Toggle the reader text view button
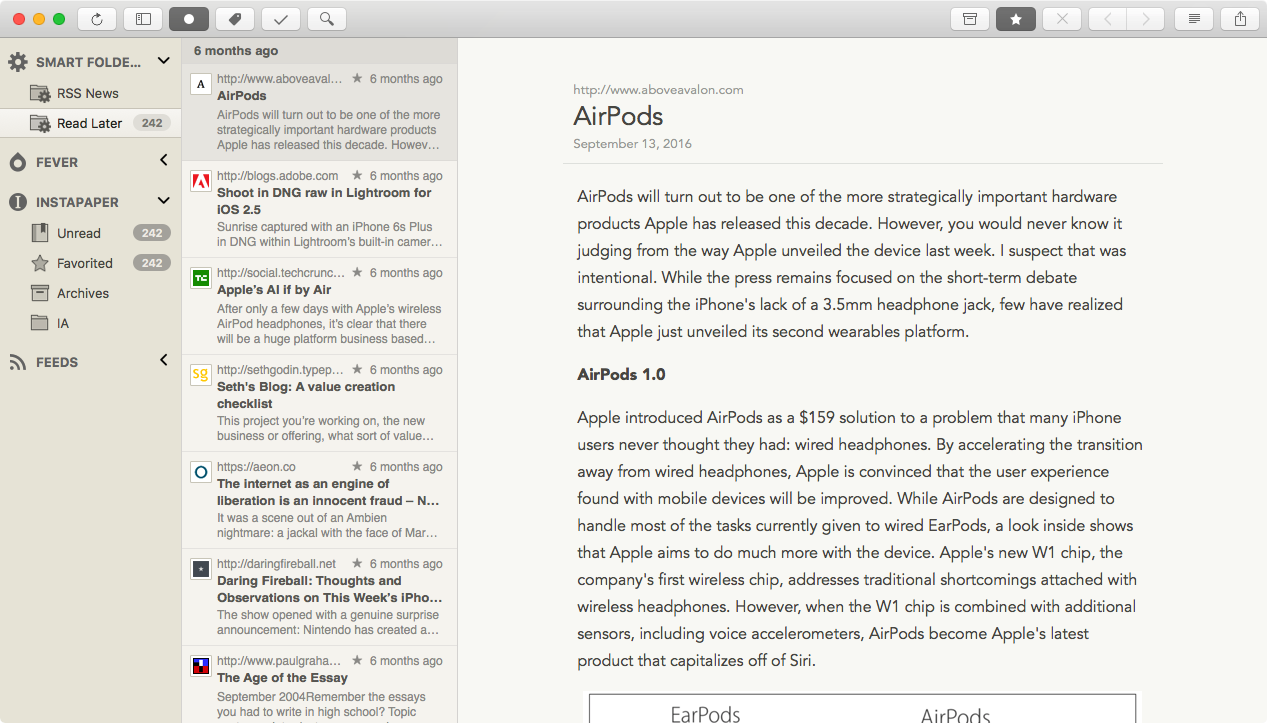Screen dimensions: 1267x723 pyautogui.click(x=1194, y=18)
